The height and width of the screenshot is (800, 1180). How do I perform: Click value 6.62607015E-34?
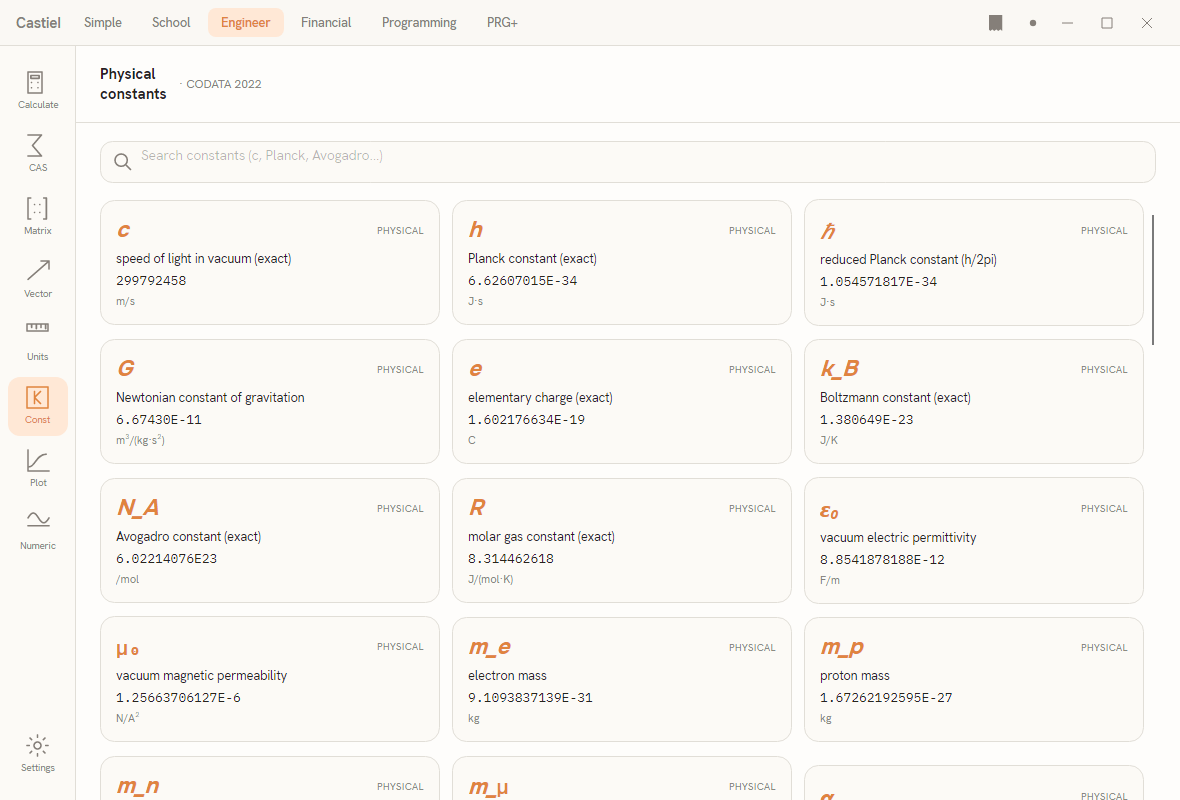(x=522, y=281)
